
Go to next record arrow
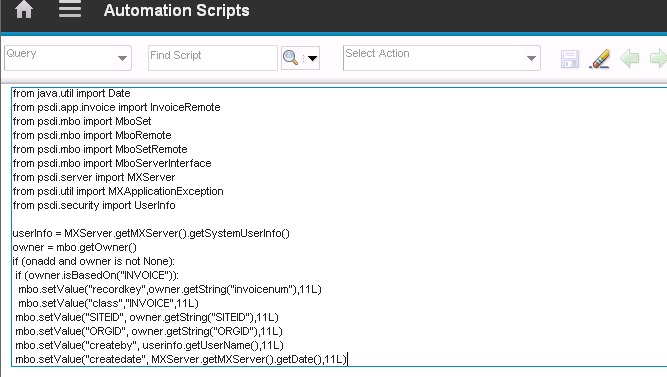[658, 58]
